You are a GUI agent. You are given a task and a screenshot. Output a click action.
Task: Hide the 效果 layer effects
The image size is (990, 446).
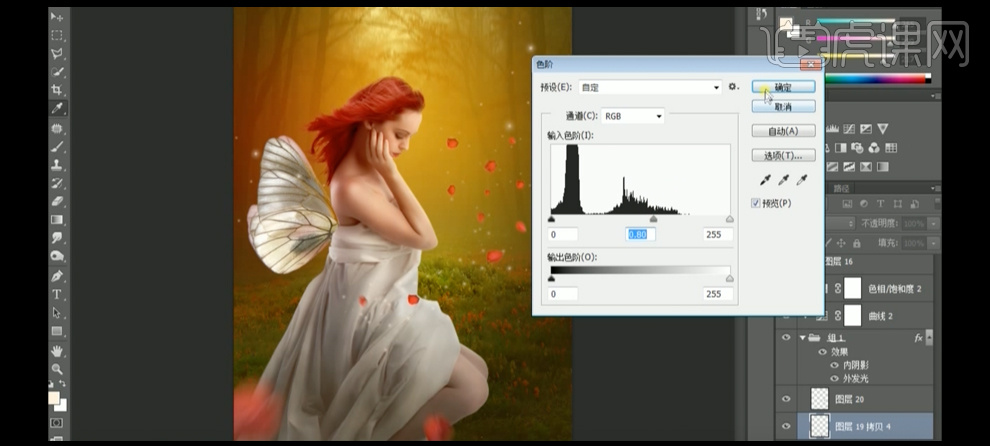pos(823,352)
